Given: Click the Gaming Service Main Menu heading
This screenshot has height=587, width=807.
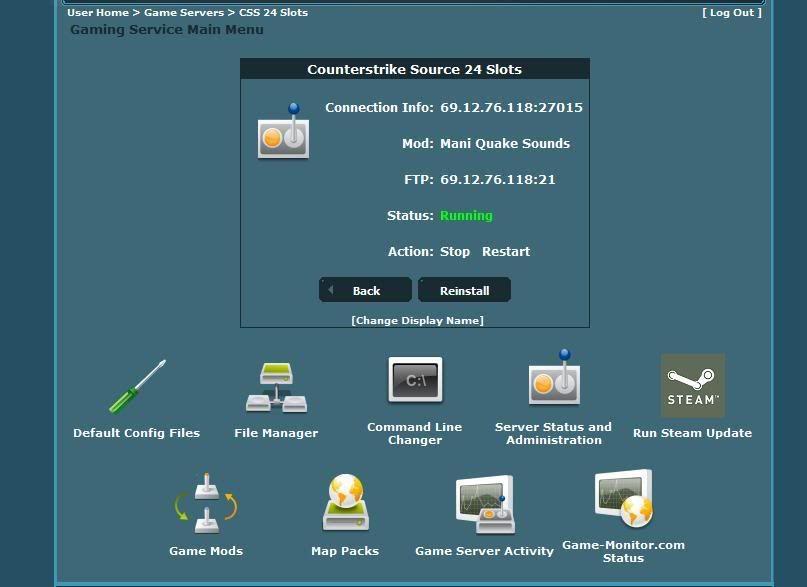Looking at the screenshot, I should (167, 30).
